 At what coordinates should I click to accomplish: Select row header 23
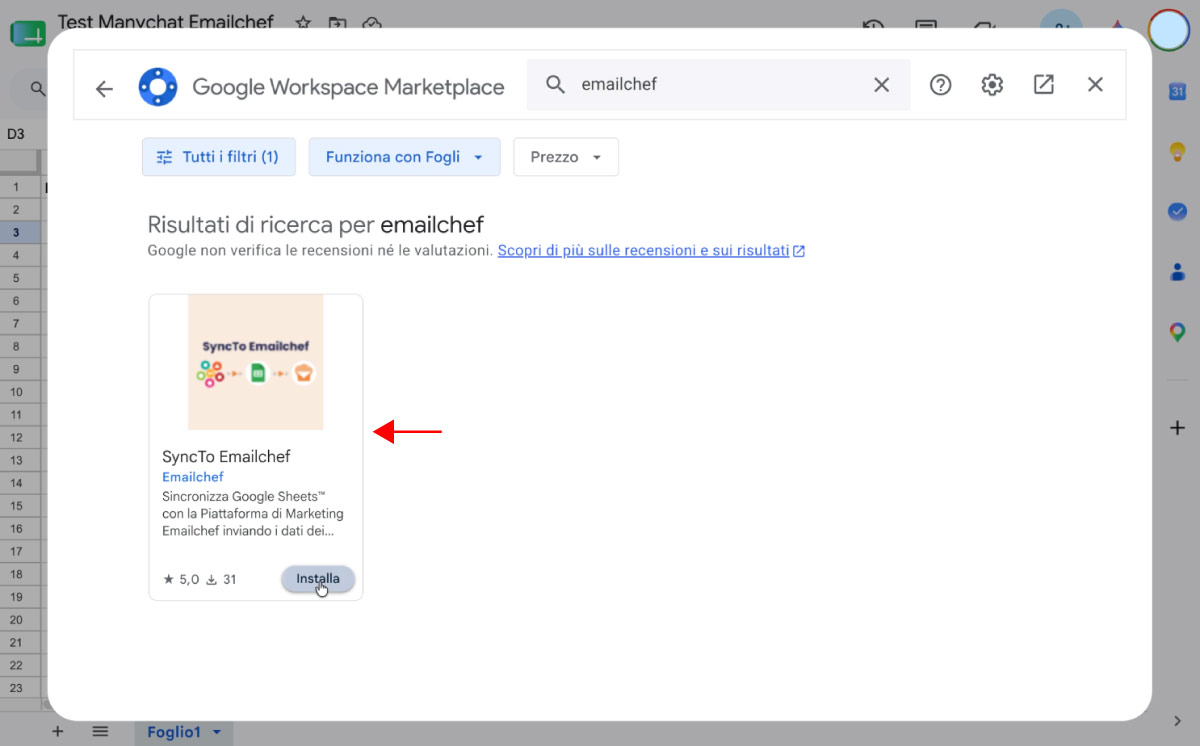pos(18,688)
